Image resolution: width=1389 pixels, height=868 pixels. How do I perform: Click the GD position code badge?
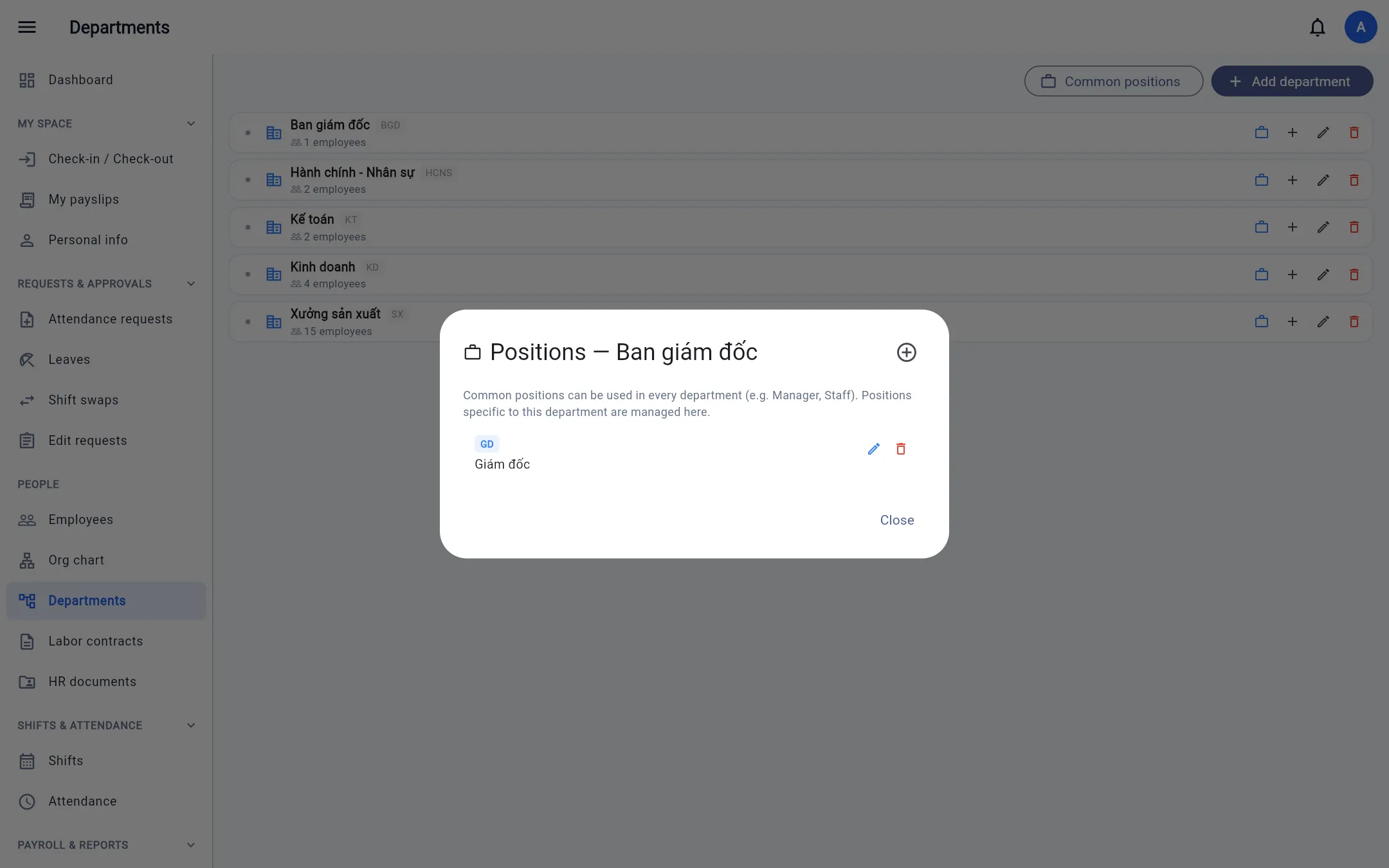click(487, 444)
